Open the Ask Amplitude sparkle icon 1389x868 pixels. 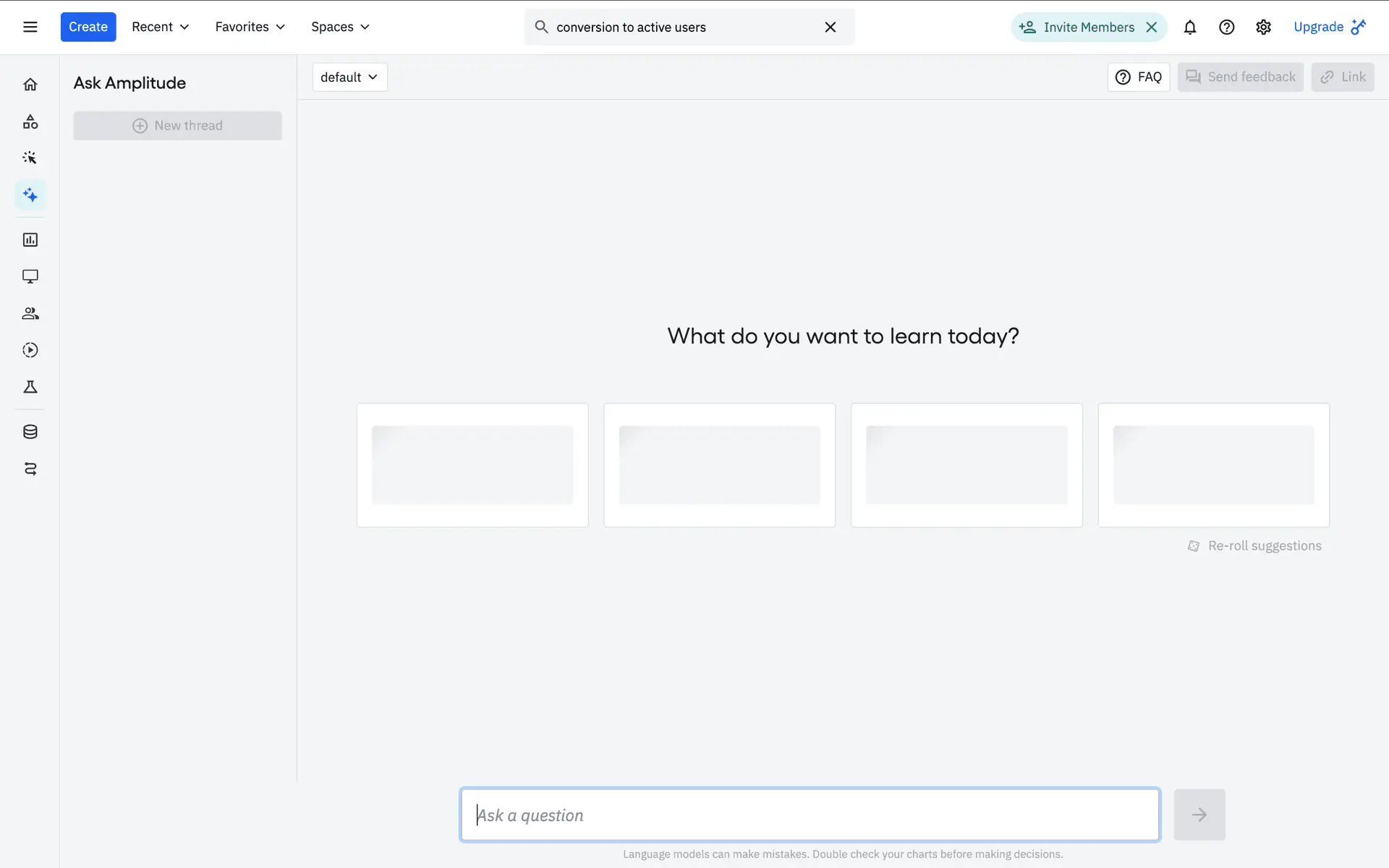pos(30,195)
